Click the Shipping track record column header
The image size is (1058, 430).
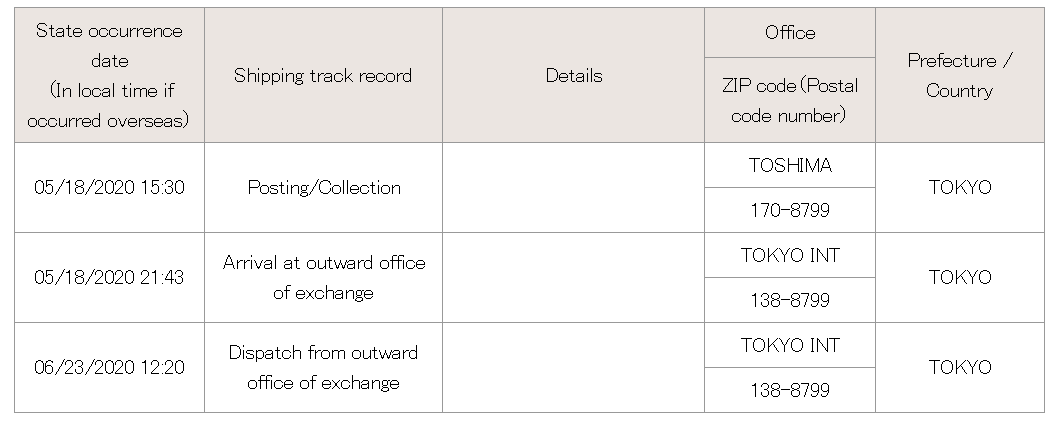(x=323, y=75)
